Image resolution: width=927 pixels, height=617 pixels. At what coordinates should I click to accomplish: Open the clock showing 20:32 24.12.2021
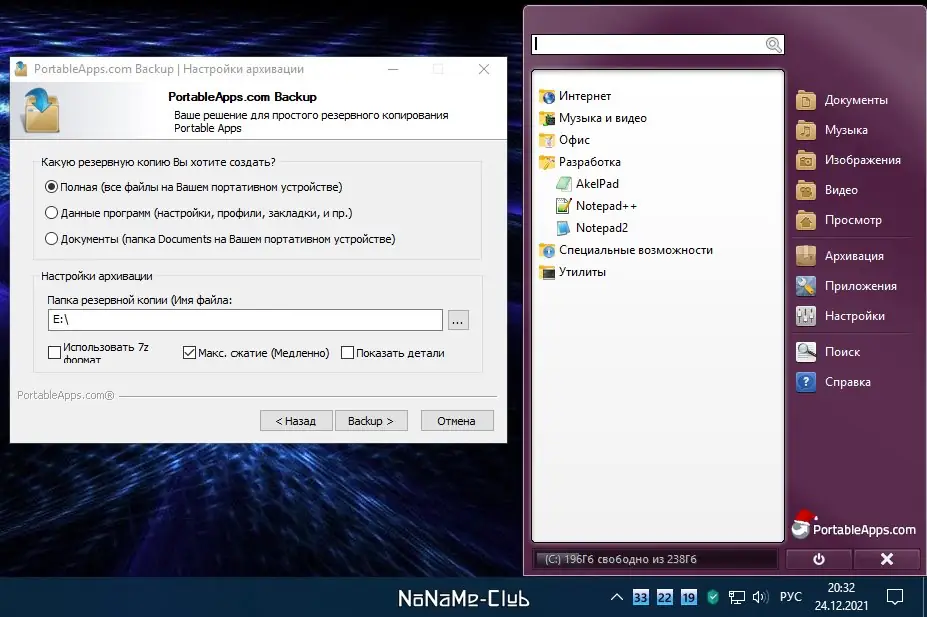click(x=841, y=597)
